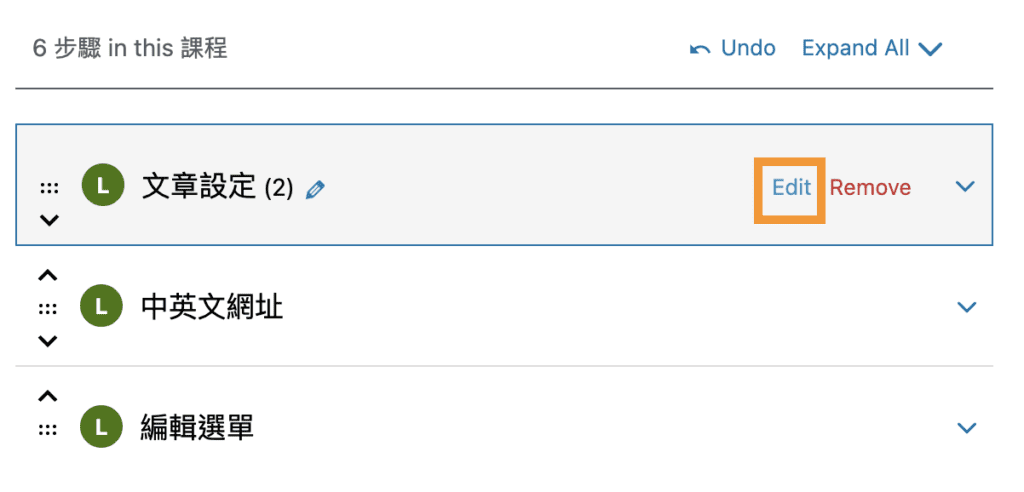The height and width of the screenshot is (492, 1024).
Task: Expand the 文章設定 lesson chevron
Action: coord(965,187)
